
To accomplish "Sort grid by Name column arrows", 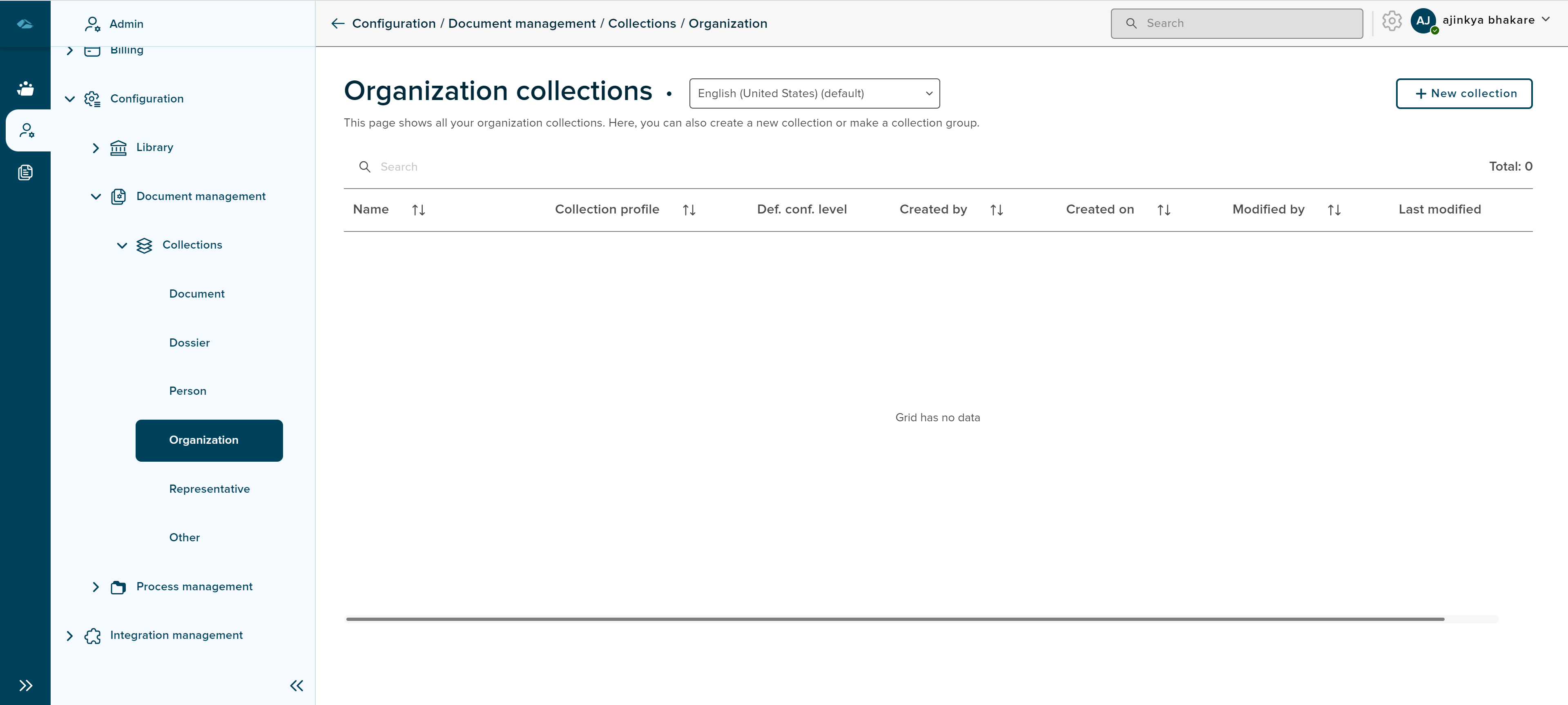I will coord(418,210).
